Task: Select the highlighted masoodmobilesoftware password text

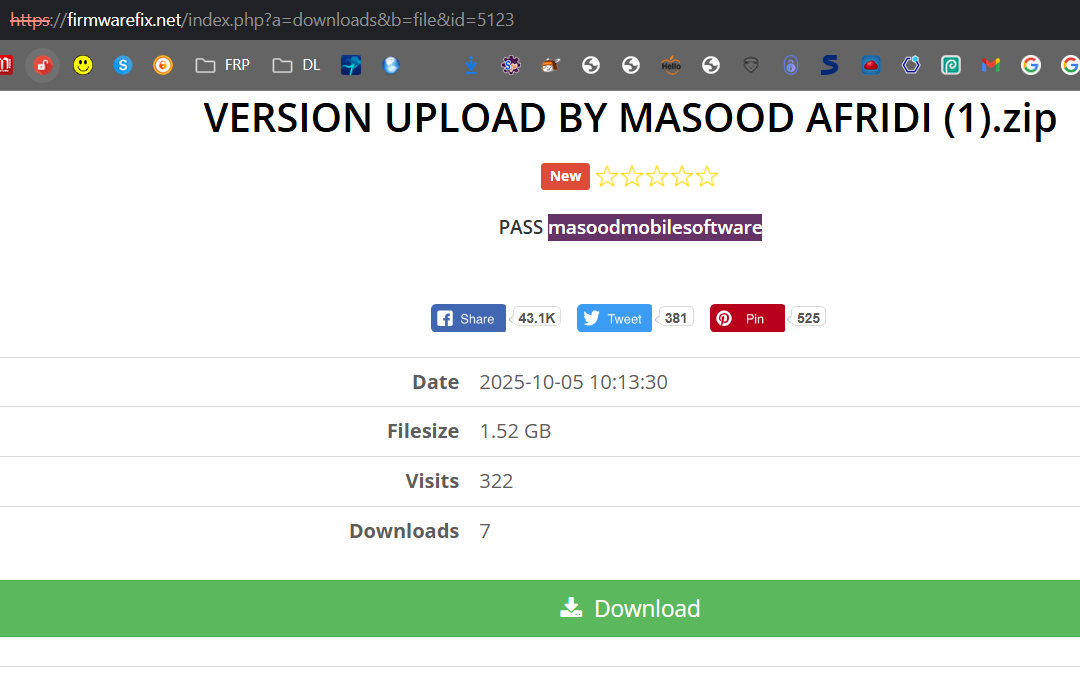Action: (655, 227)
